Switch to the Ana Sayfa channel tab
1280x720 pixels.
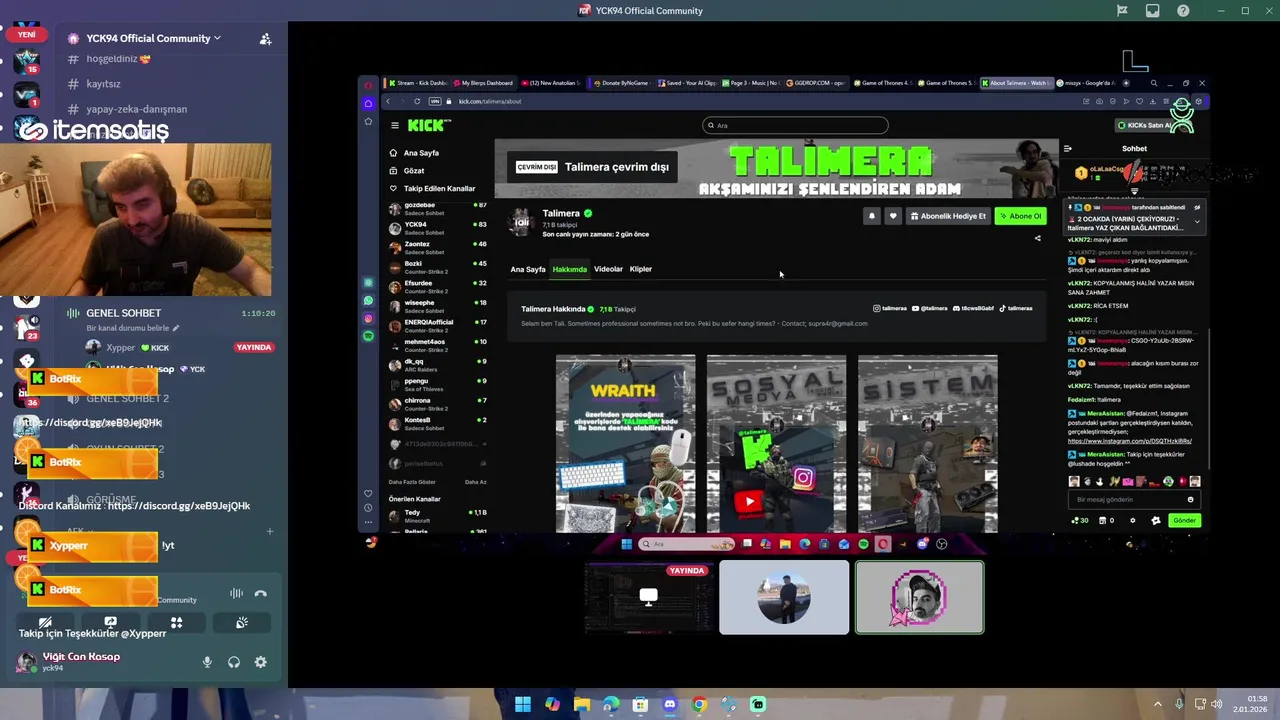coord(528,269)
